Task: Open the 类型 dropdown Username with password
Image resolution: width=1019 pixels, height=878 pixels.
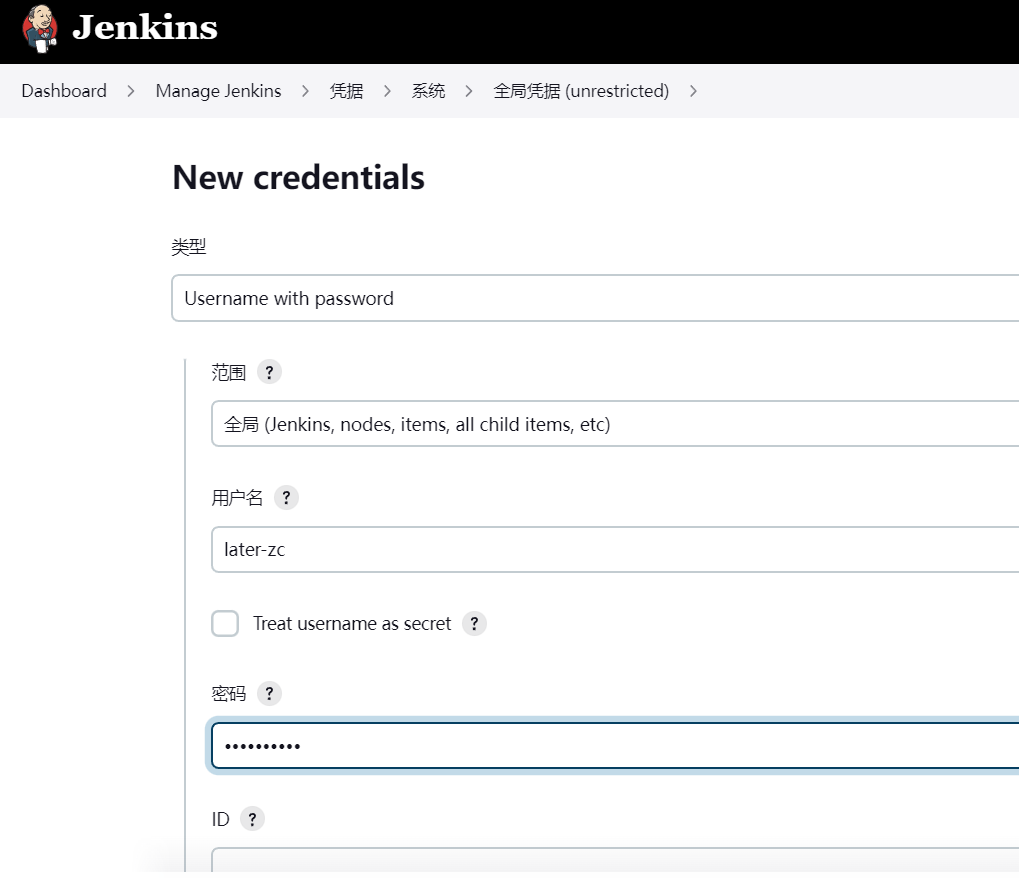Action: pyautogui.click(x=595, y=298)
